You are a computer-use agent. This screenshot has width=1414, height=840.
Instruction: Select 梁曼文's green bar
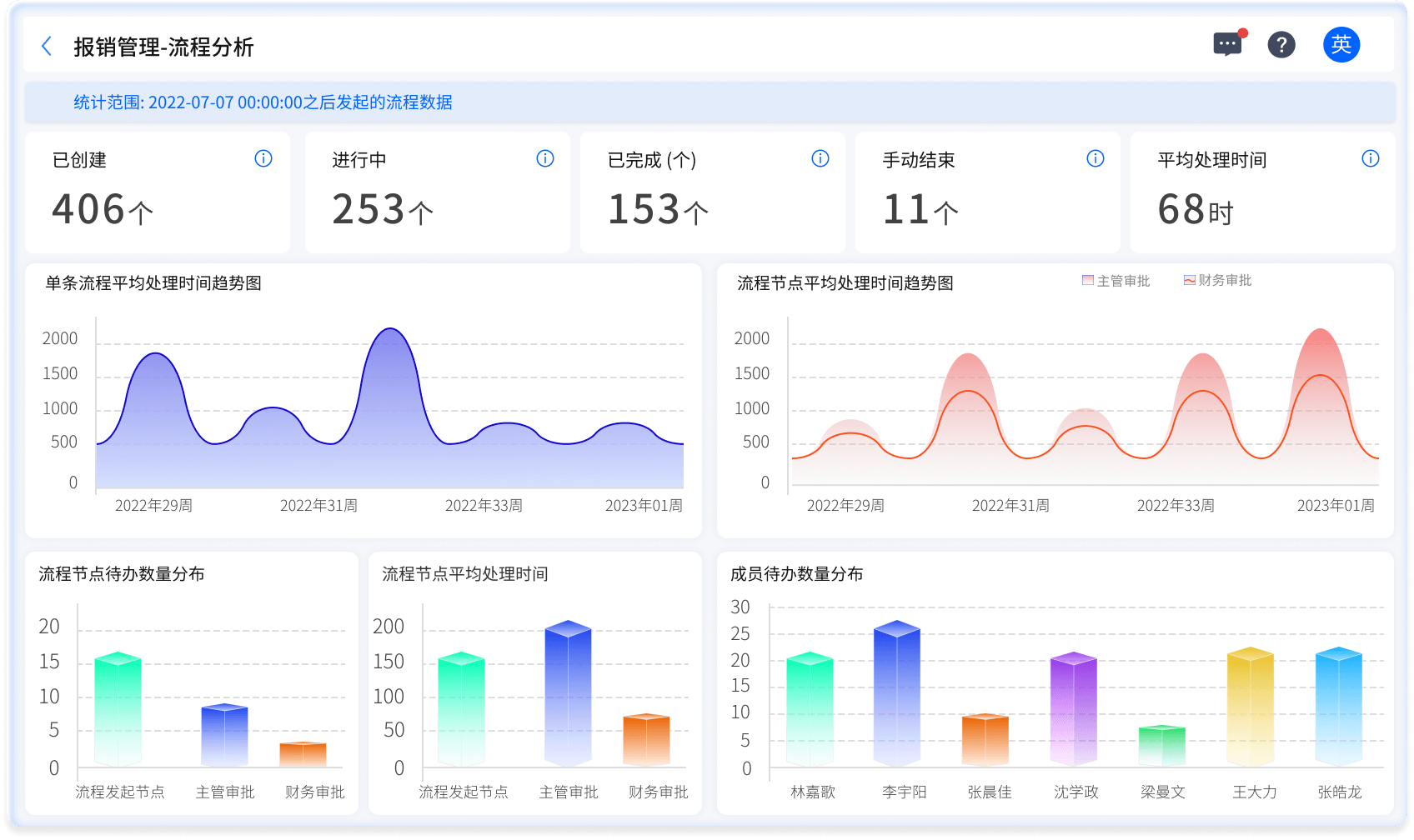click(1162, 746)
